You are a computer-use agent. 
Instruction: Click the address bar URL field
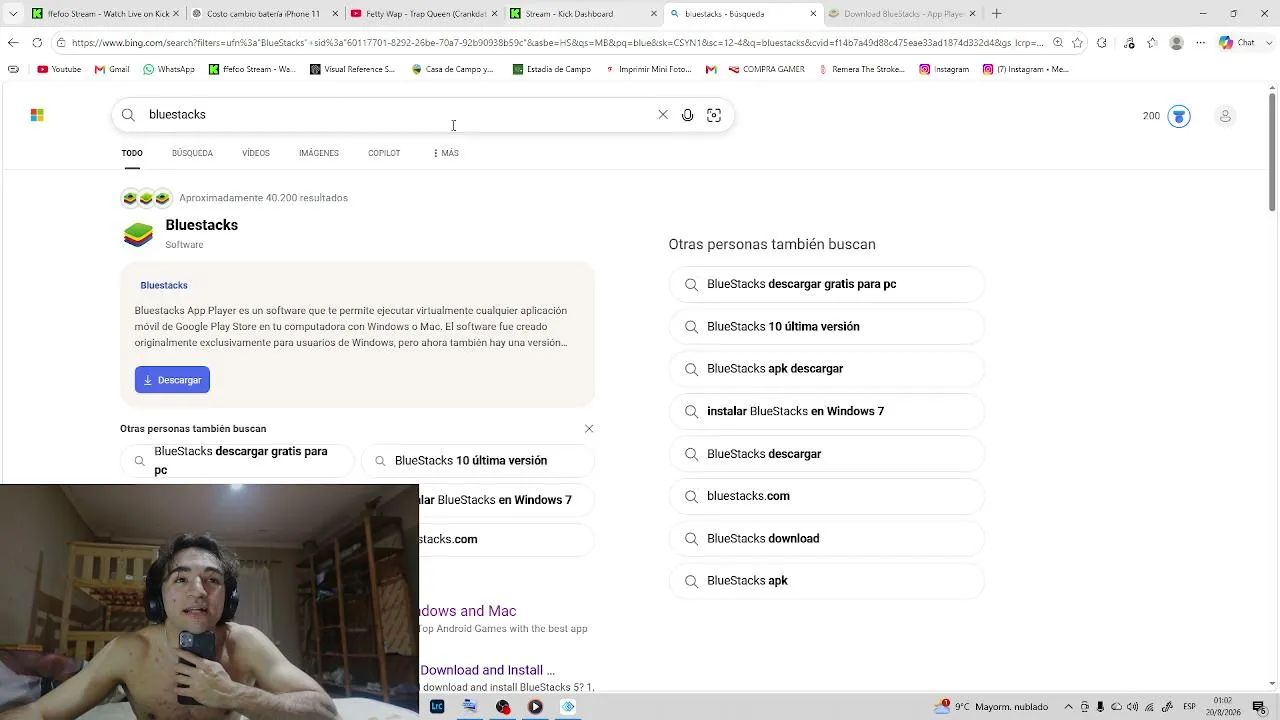click(x=558, y=43)
